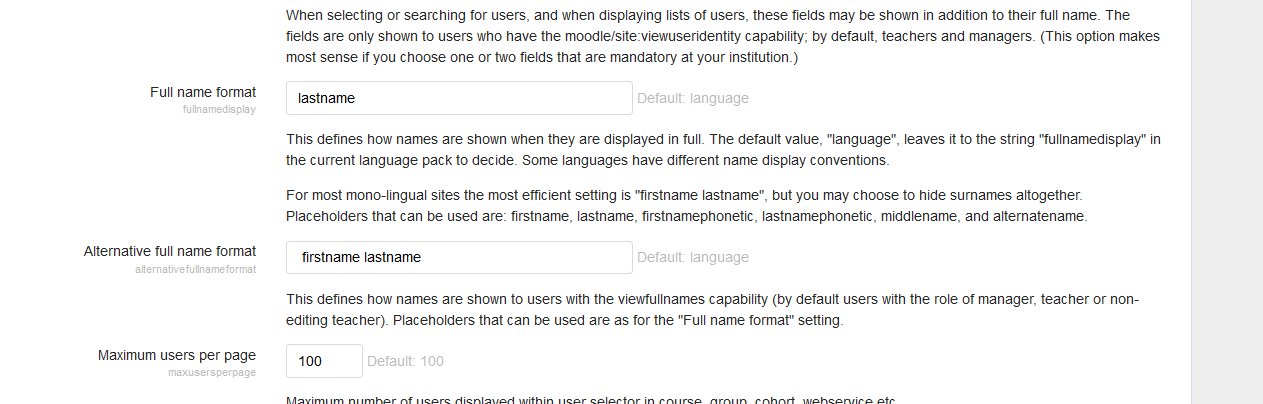Click the "alternativefullnameformat" setting key text
1263x404 pixels.
pos(195,269)
